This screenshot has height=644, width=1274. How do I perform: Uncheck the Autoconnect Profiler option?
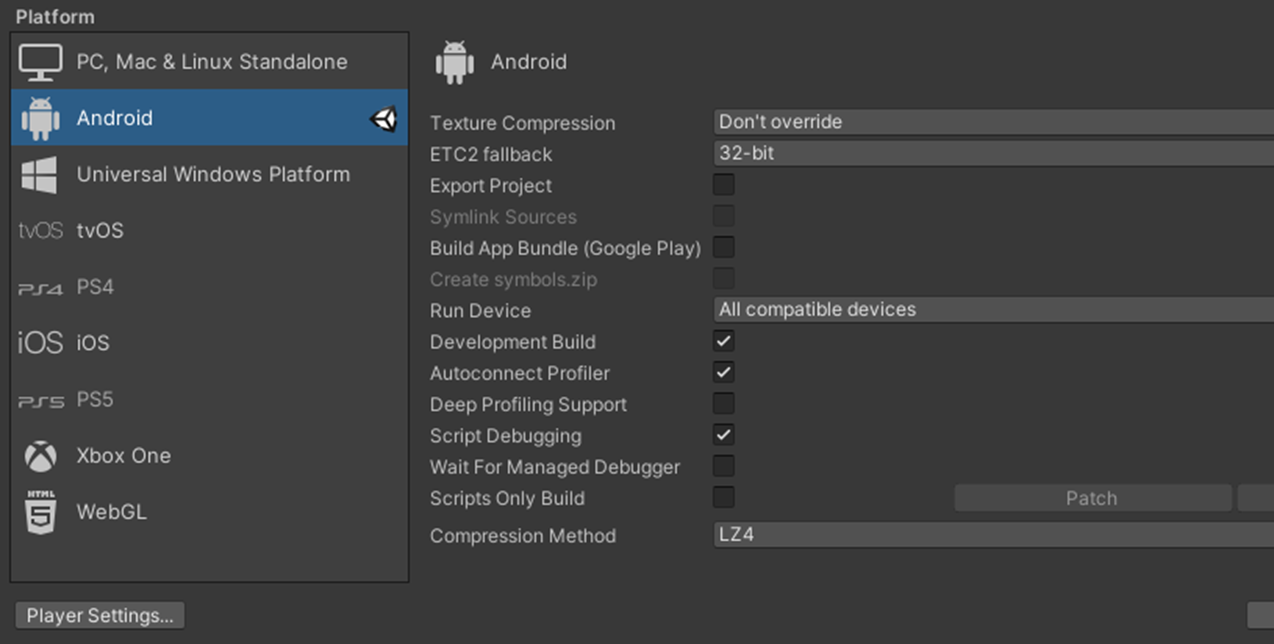tap(723, 372)
